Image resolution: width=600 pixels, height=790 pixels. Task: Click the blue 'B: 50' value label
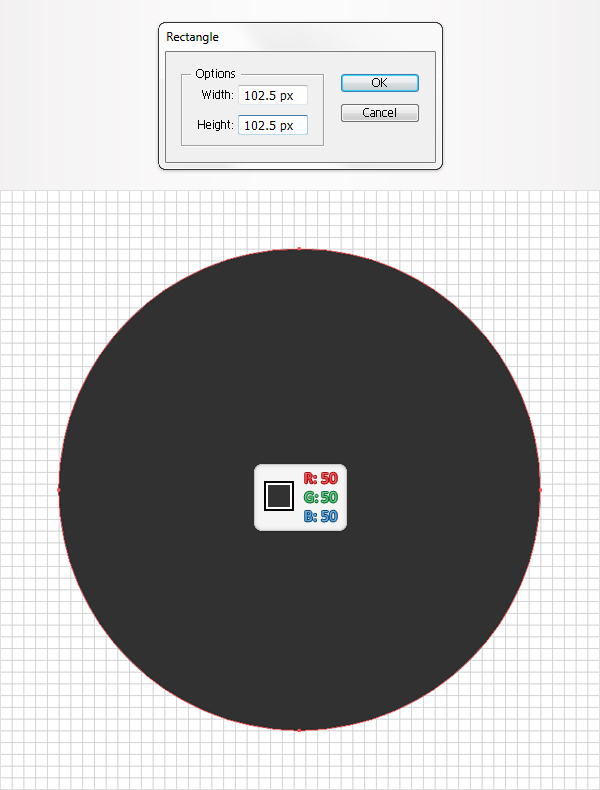pyautogui.click(x=320, y=516)
